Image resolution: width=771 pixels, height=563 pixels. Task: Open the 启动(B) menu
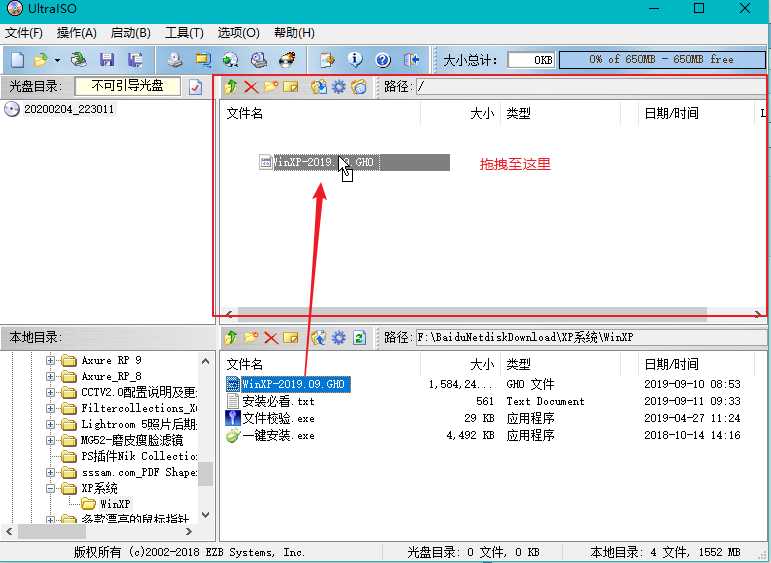pos(131,33)
